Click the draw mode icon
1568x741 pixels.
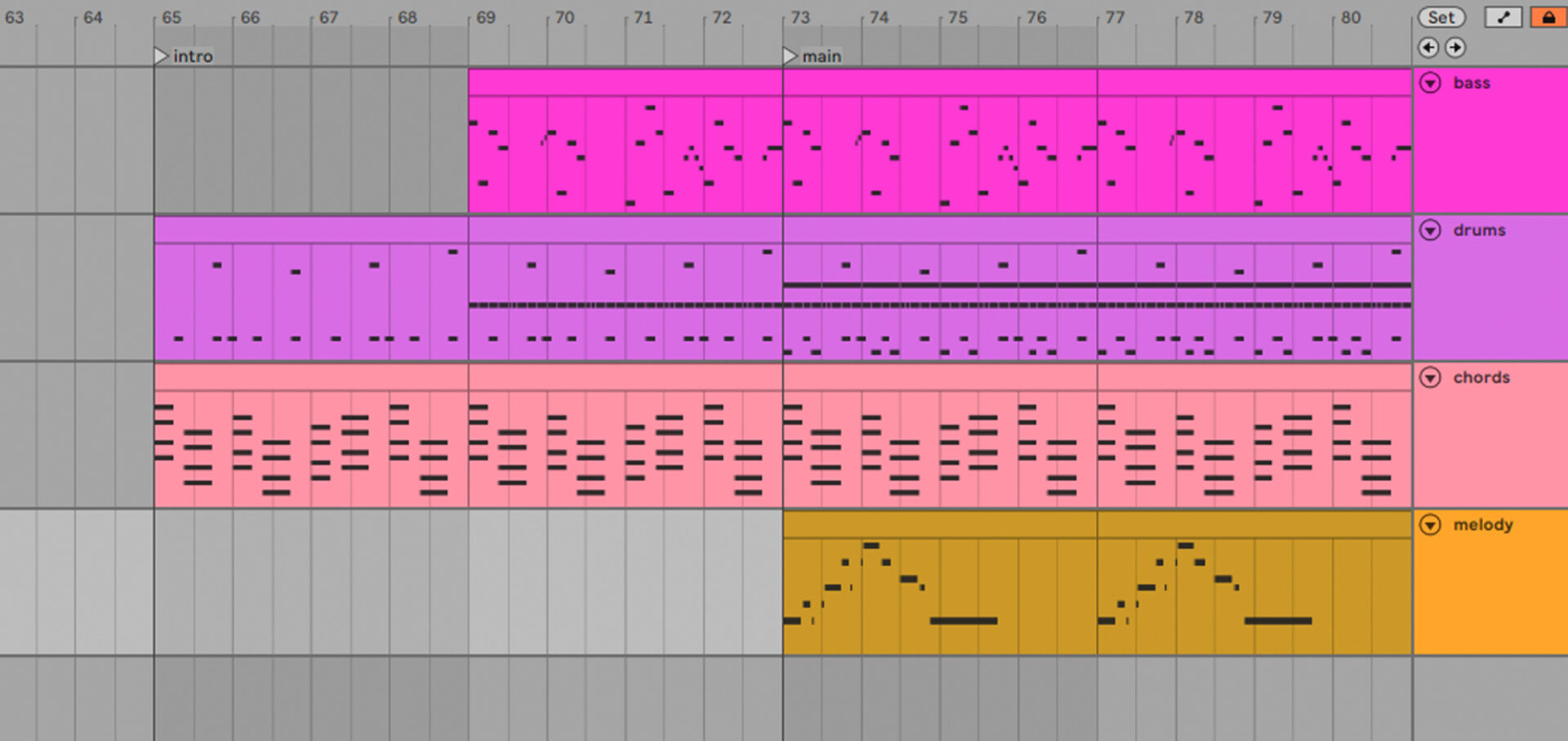tap(1503, 17)
